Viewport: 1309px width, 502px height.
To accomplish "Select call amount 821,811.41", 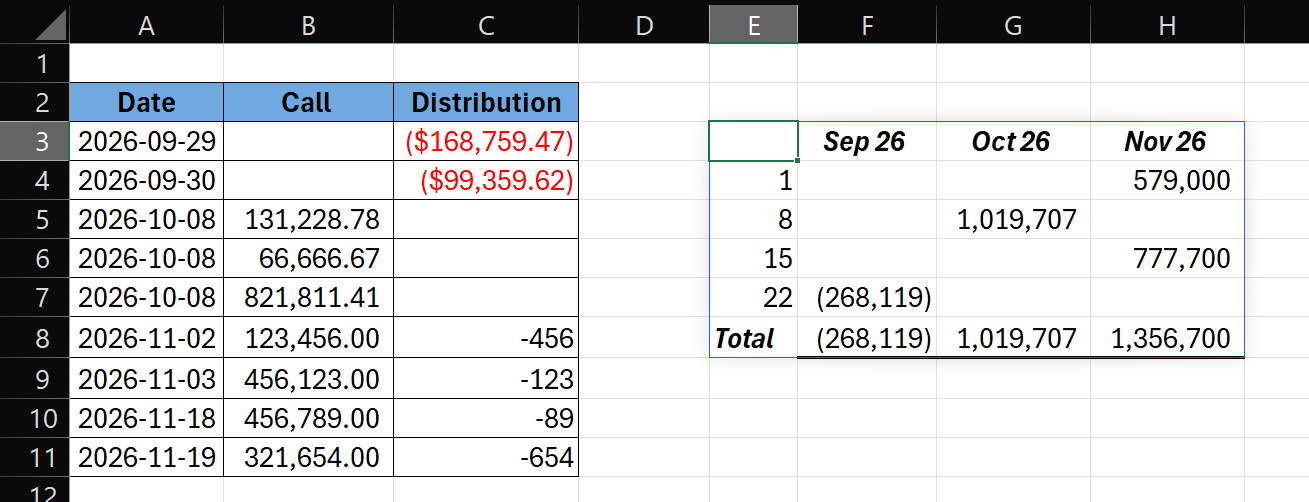I will 308,298.
